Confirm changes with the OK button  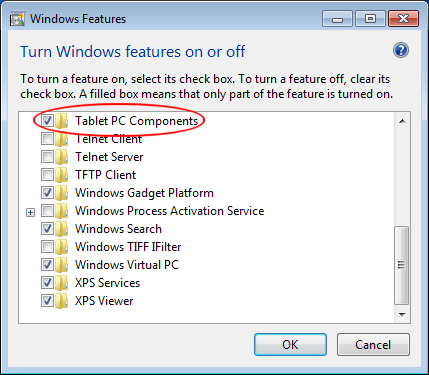290,345
